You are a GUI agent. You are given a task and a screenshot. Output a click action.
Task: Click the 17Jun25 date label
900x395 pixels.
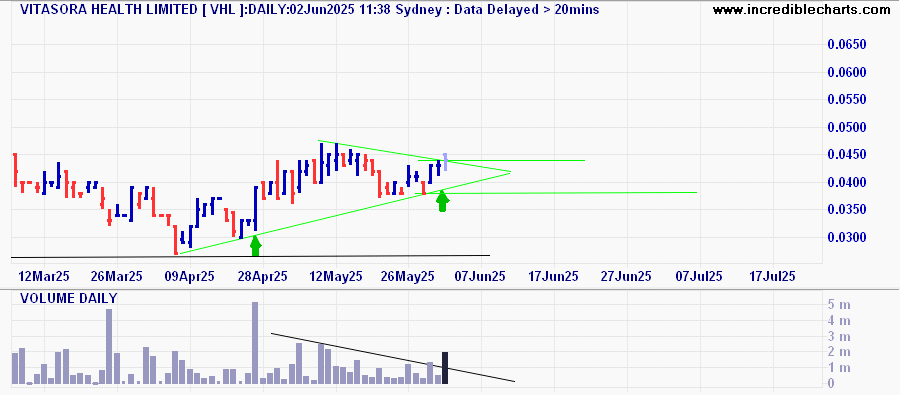coord(554,276)
